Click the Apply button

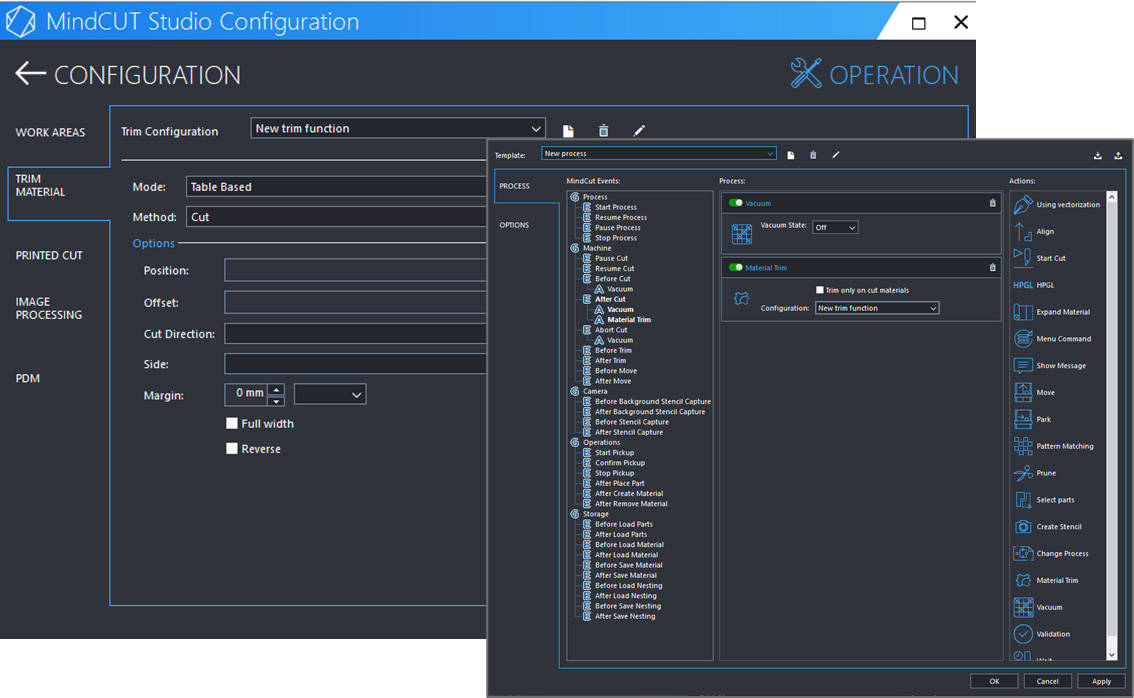click(x=1101, y=681)
